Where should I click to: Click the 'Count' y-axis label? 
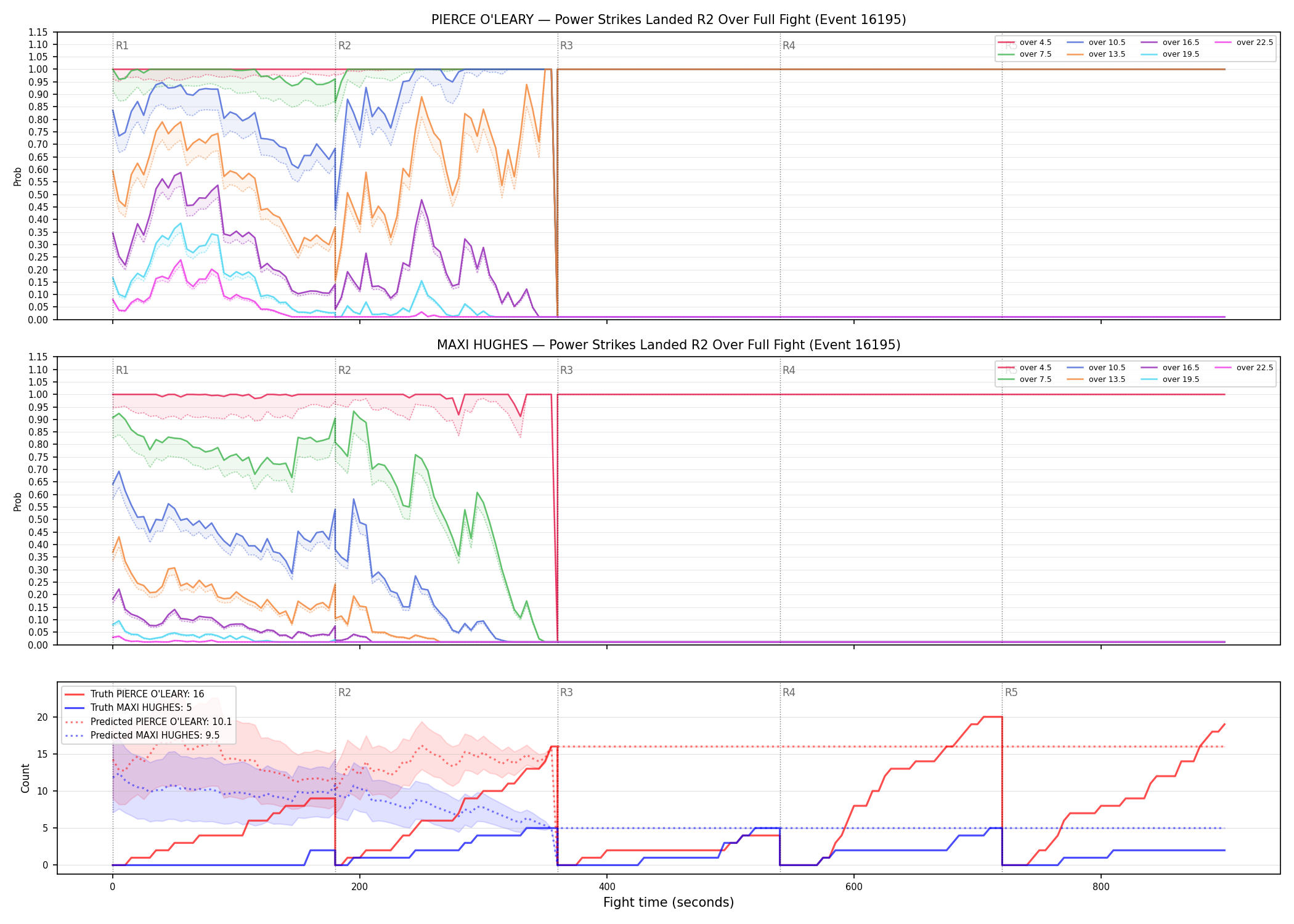pyautogui.click(x=25, y=778)
